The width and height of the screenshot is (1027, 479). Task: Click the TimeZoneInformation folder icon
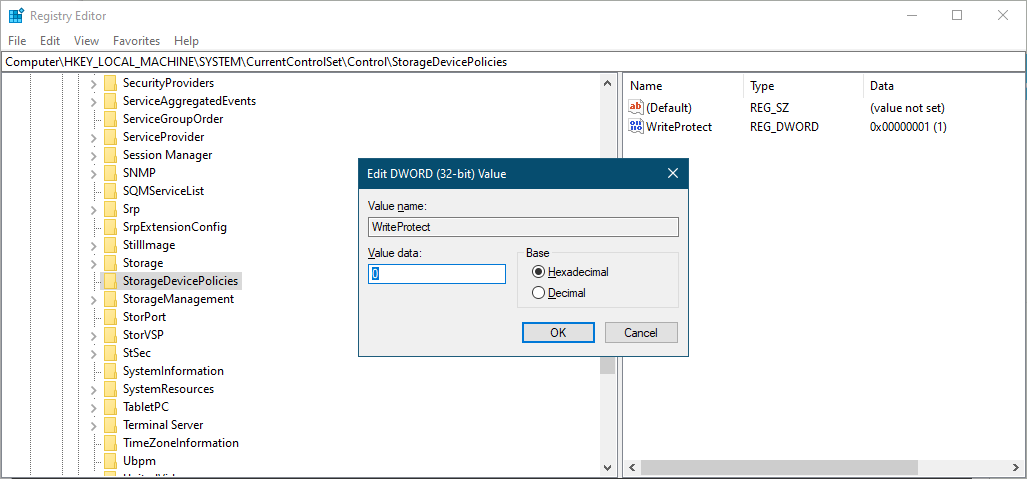pyautogui.click(x=110, y=443)
